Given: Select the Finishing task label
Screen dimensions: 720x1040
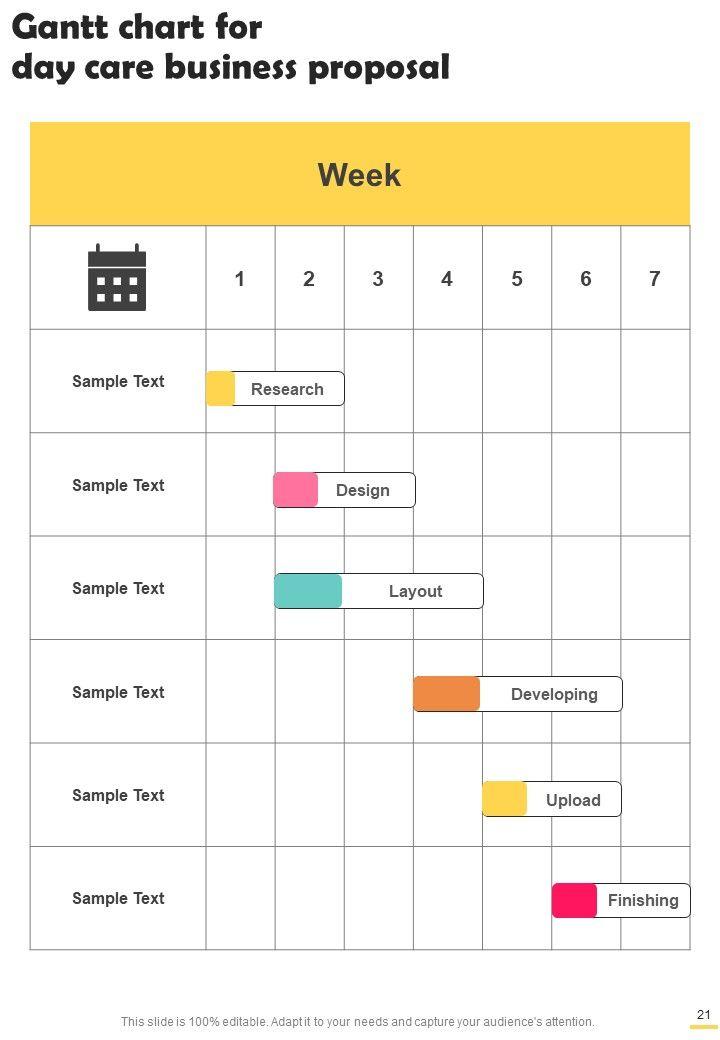Looking at the screenshot, I should click(x=643, y=900).
